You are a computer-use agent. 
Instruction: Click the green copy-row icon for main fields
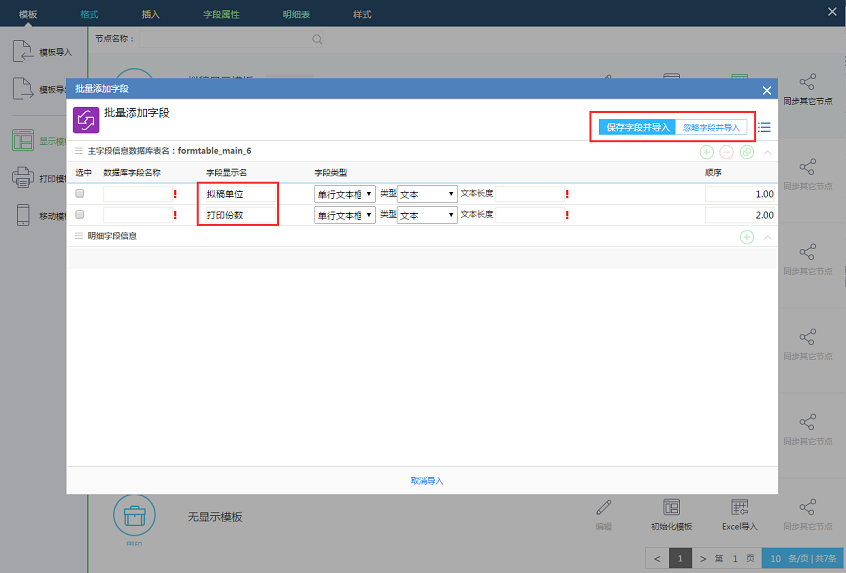[x=747, y=152]
